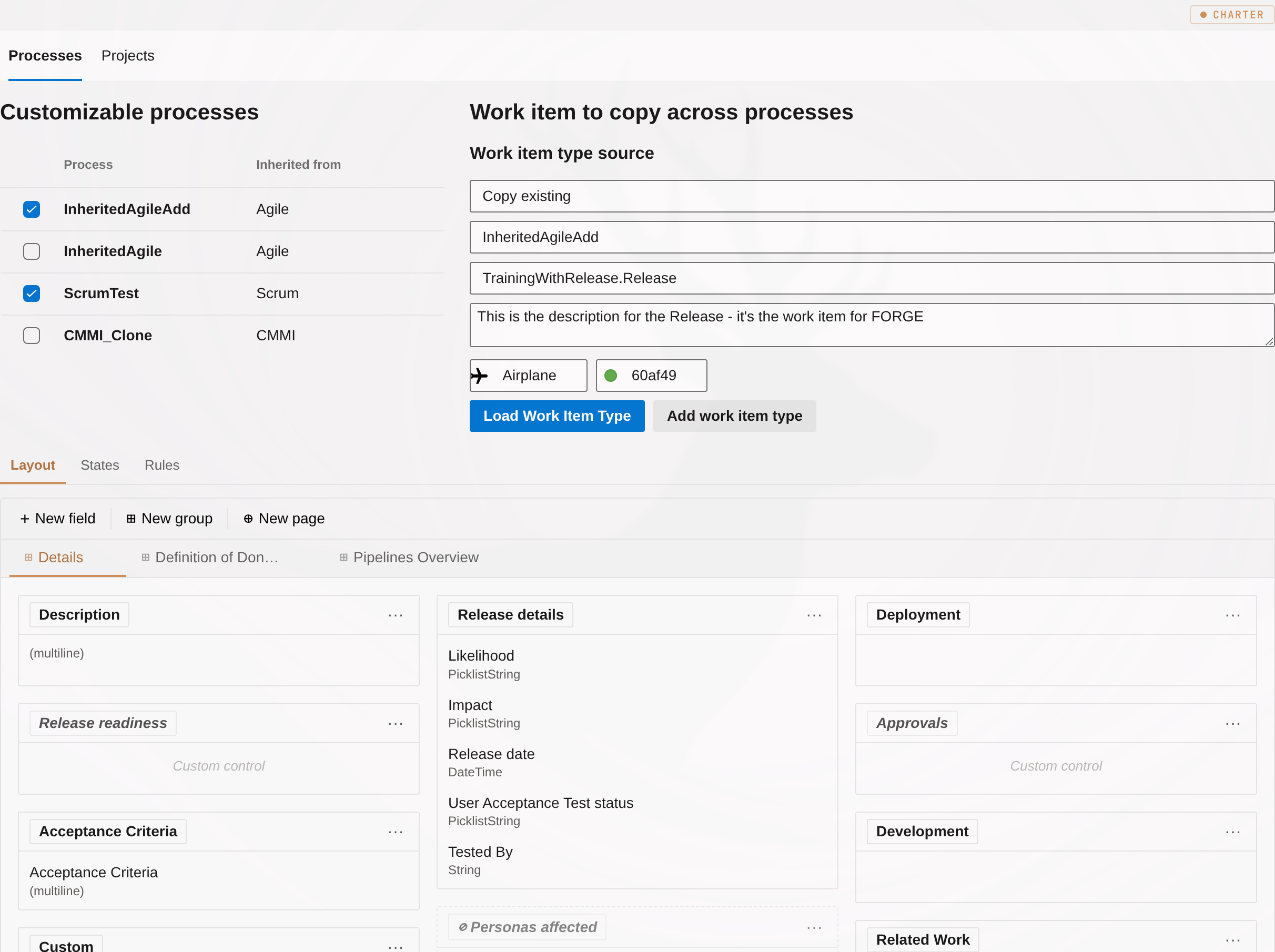Click the InheritedAgile process name
This screenshot has height=952, width=1275.
tap(113, 251)
